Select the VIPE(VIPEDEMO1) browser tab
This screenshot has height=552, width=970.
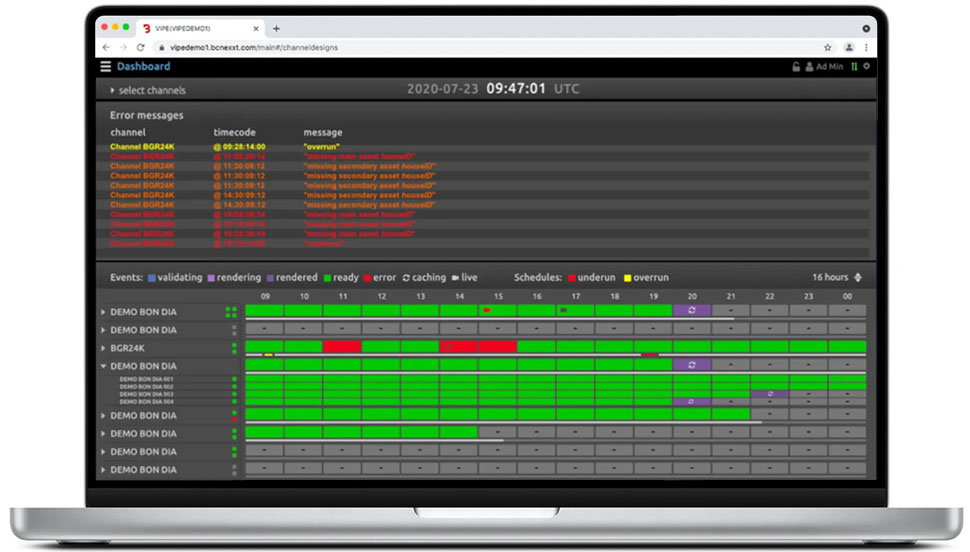[198, 28]
